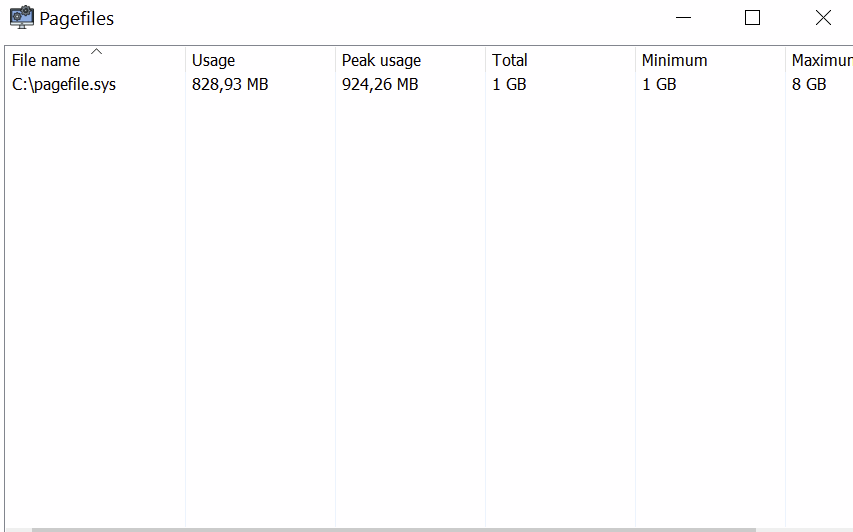
Task: Click the Pagefiles app icon in title bar
Action: [x=22, y=18]
